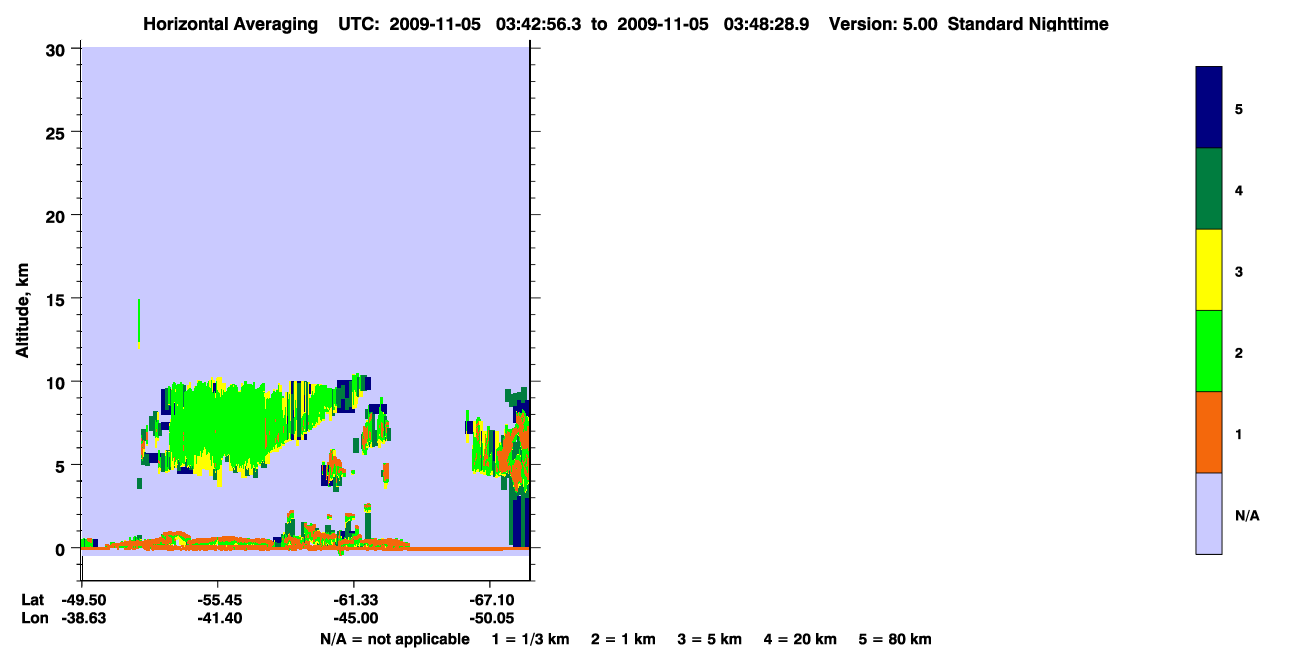This screenshot has height=667, width=1300.
Task: Click the dark blue level 5 color swatch
Action: (x=1209, y=108)
